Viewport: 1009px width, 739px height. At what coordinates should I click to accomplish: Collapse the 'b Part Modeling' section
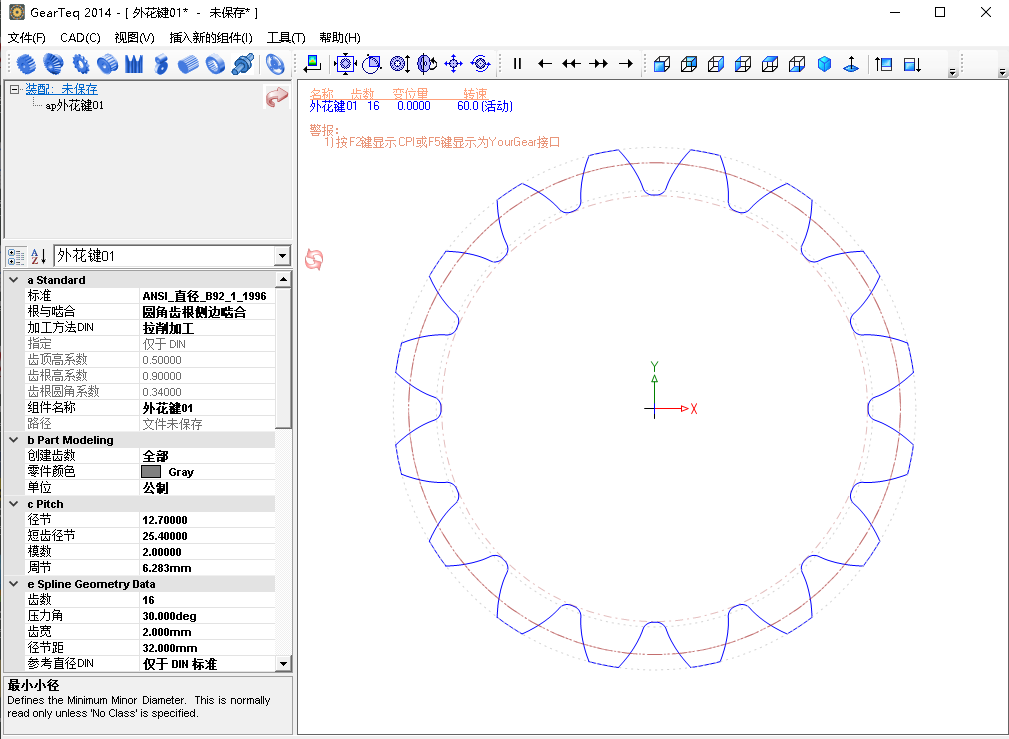coord(14,440)
